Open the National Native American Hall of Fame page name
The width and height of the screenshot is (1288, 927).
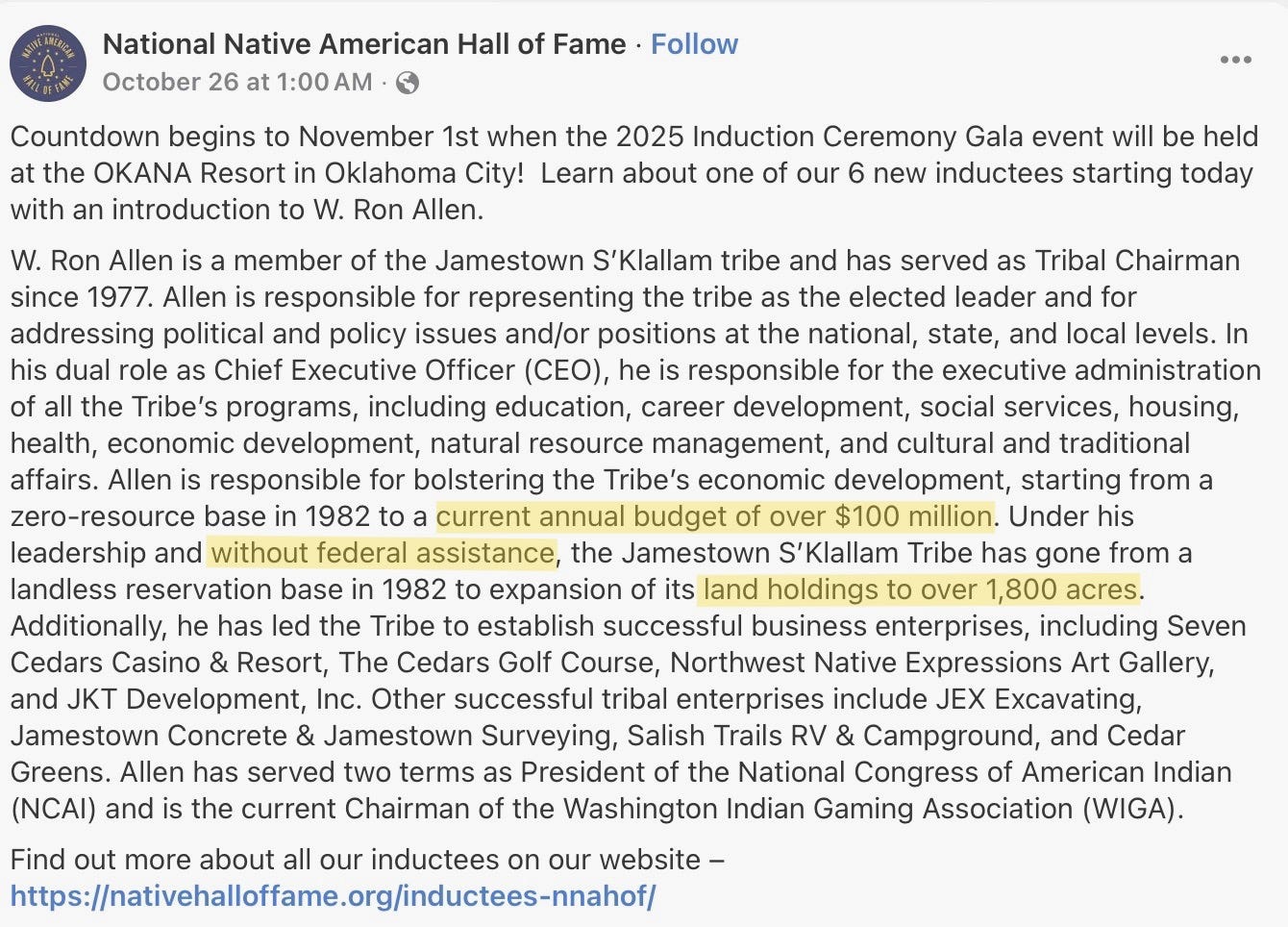364,44
